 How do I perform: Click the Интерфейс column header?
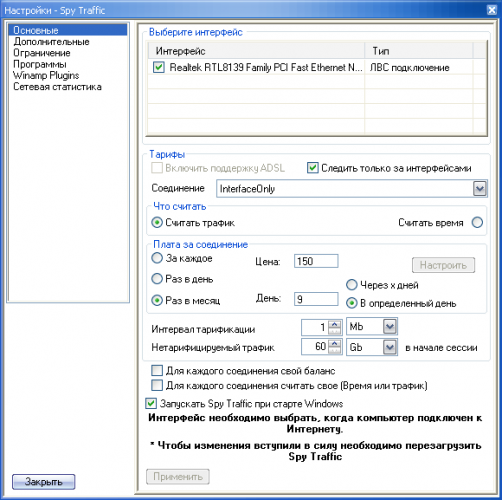click(256, 51)
